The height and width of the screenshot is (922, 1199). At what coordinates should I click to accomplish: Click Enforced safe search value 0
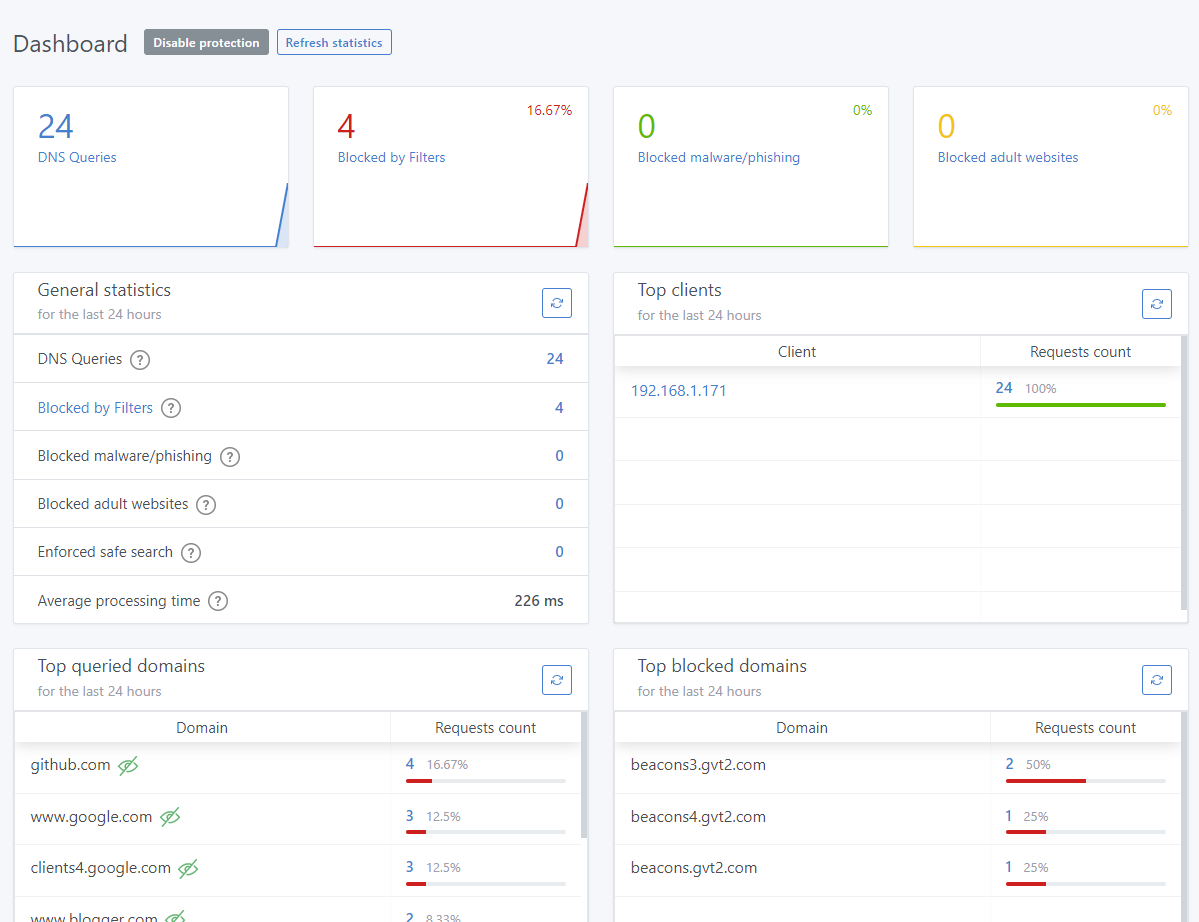(x=560, y=552)
